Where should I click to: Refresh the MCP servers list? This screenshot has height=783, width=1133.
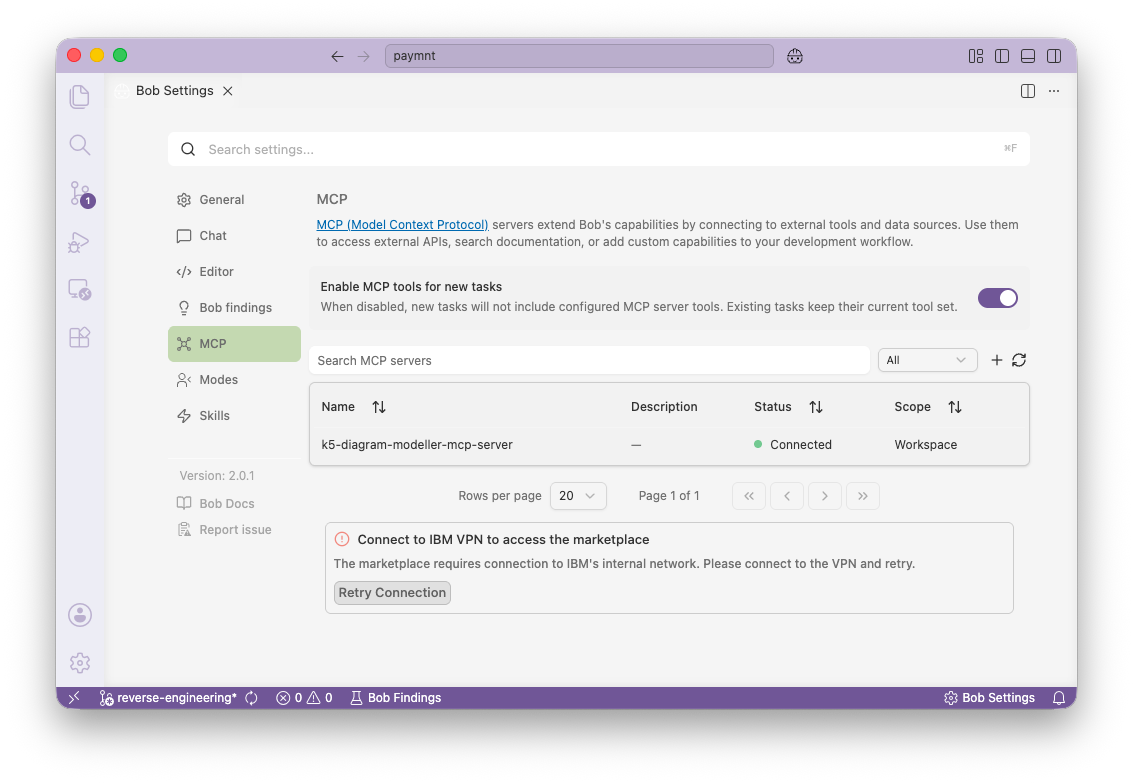[1019, 360]
